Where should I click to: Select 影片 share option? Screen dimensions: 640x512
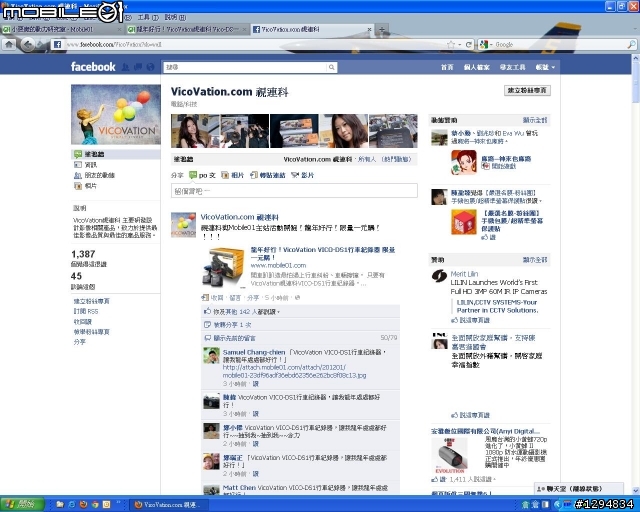[302, 175]
